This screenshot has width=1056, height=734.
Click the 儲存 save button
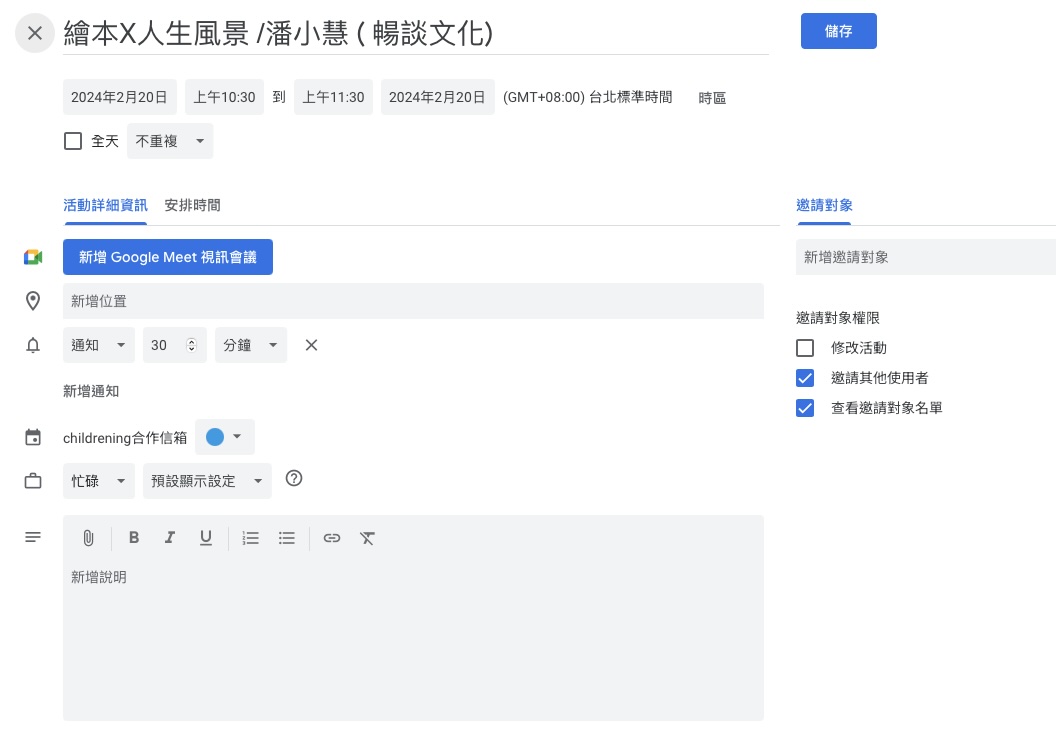[838, 31]
